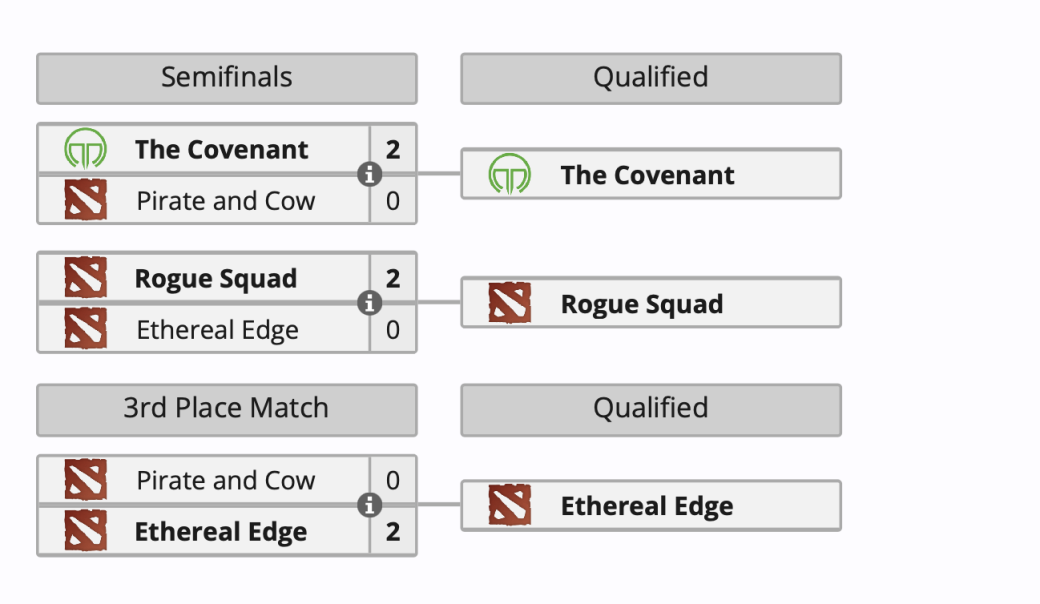Click Rogue Squad Dota logo in Qualified column
This screenshot has height=604, width=1040.
[x=509, y=302]
